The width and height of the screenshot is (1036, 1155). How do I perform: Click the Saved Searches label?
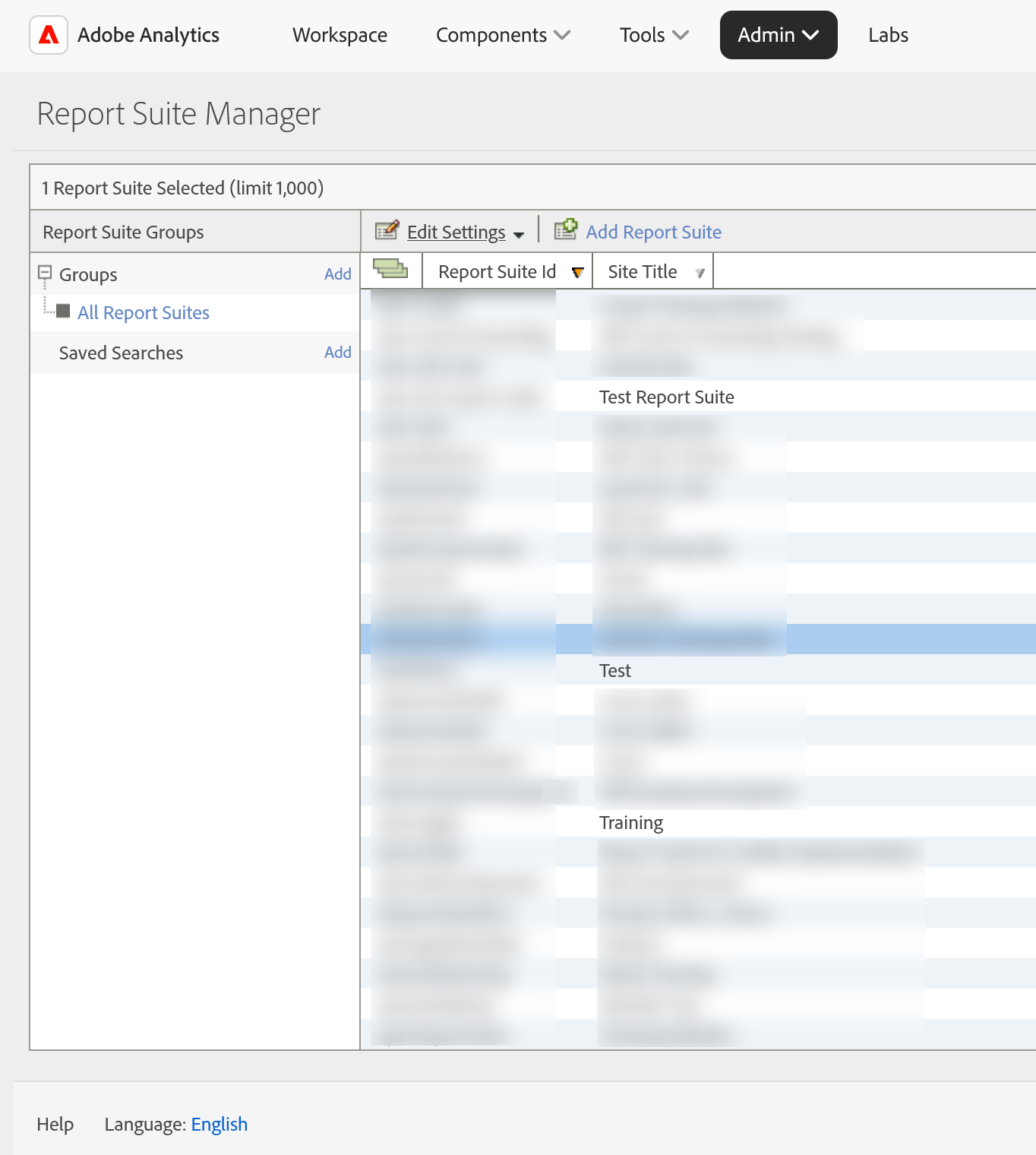coord(121,353)
